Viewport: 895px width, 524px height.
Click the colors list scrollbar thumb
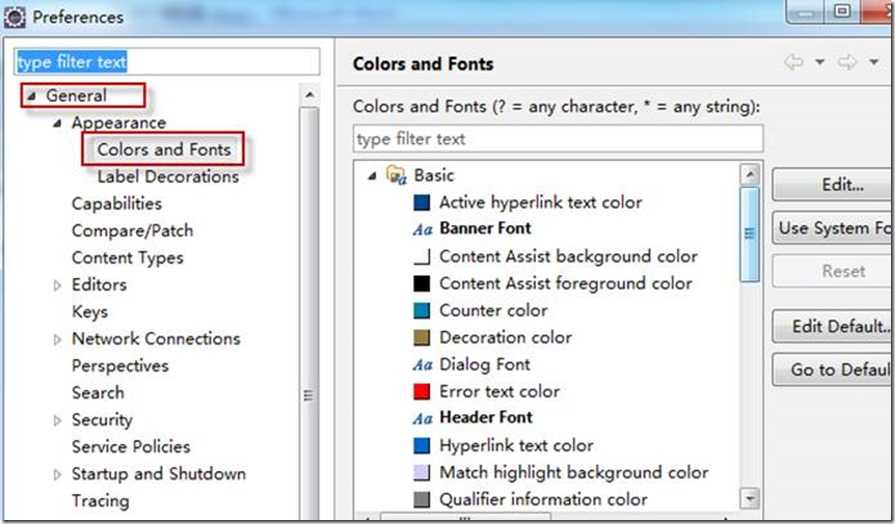click(x=749, y=234)
